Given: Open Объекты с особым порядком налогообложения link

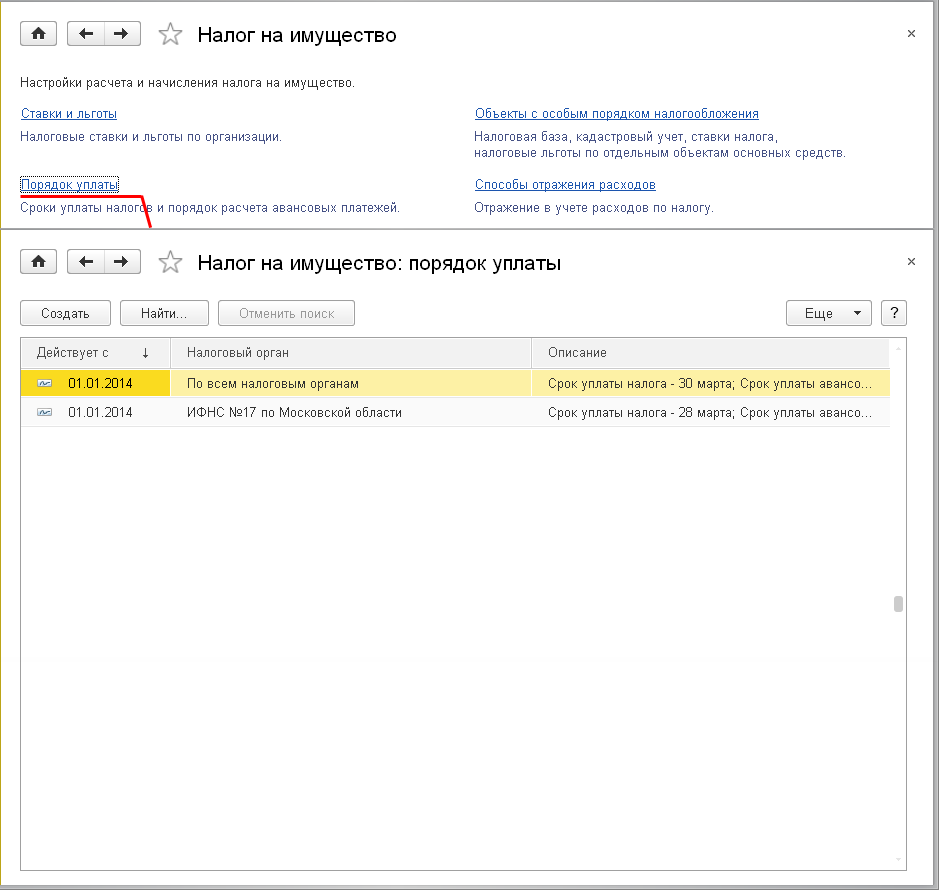Looking at the screenshot, I should pos(616,114).
